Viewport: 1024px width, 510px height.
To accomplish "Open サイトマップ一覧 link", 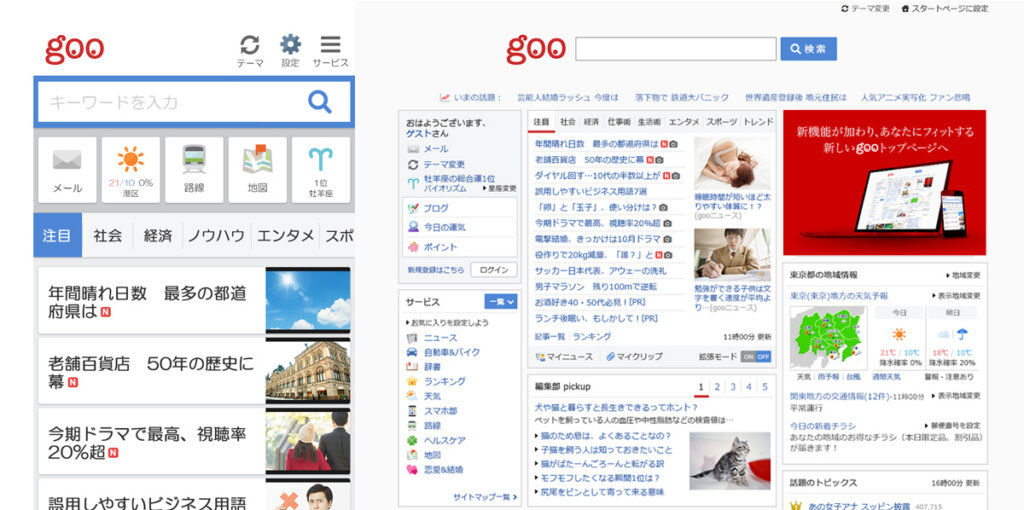I will click(x=485, y=498).
